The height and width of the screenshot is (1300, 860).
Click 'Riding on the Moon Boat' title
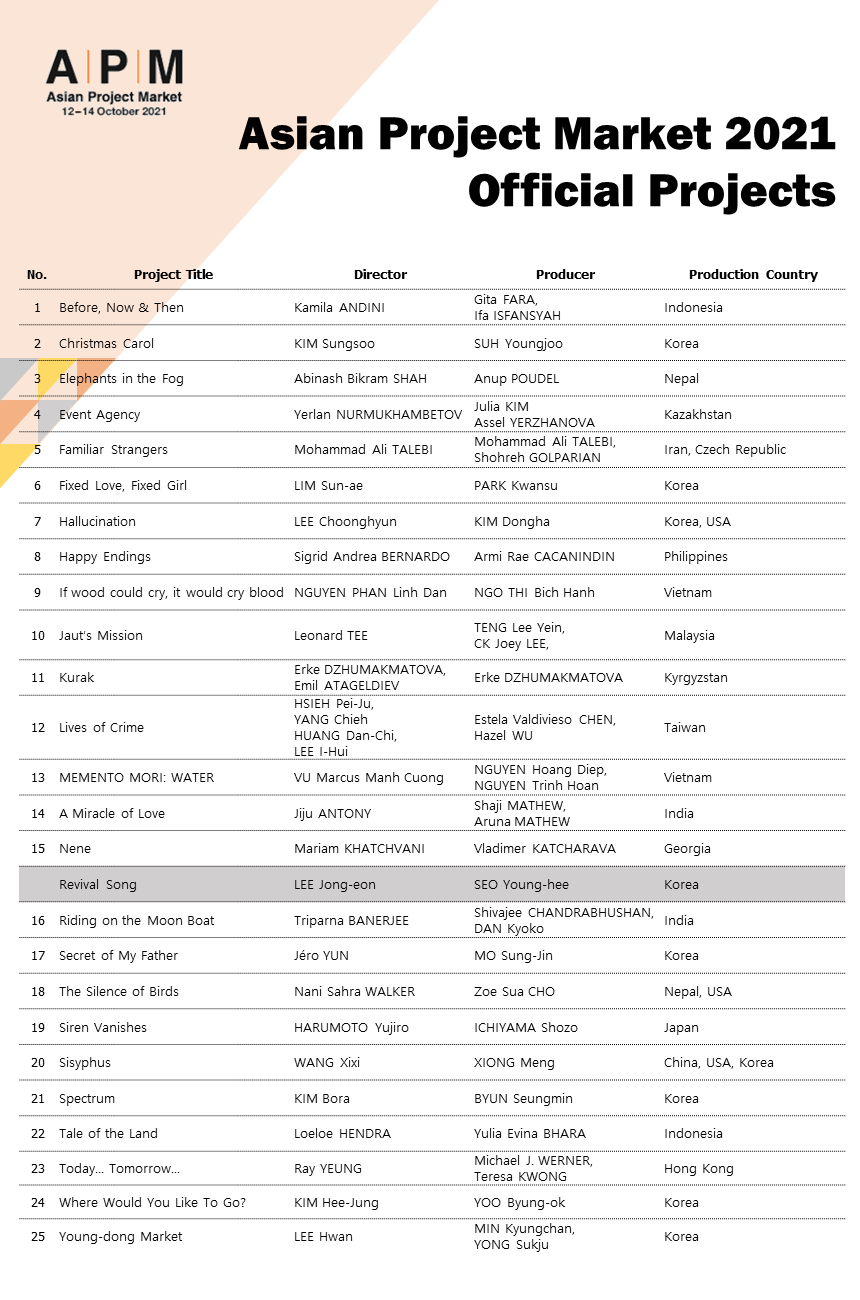(x=136, y=921)
